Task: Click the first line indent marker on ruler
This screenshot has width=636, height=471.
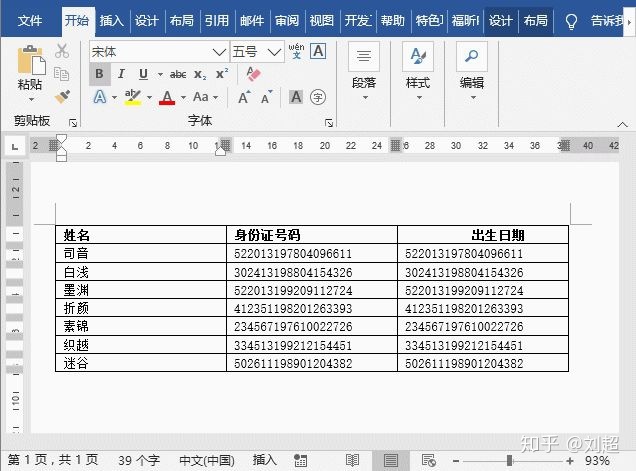Action: (61, 139)
